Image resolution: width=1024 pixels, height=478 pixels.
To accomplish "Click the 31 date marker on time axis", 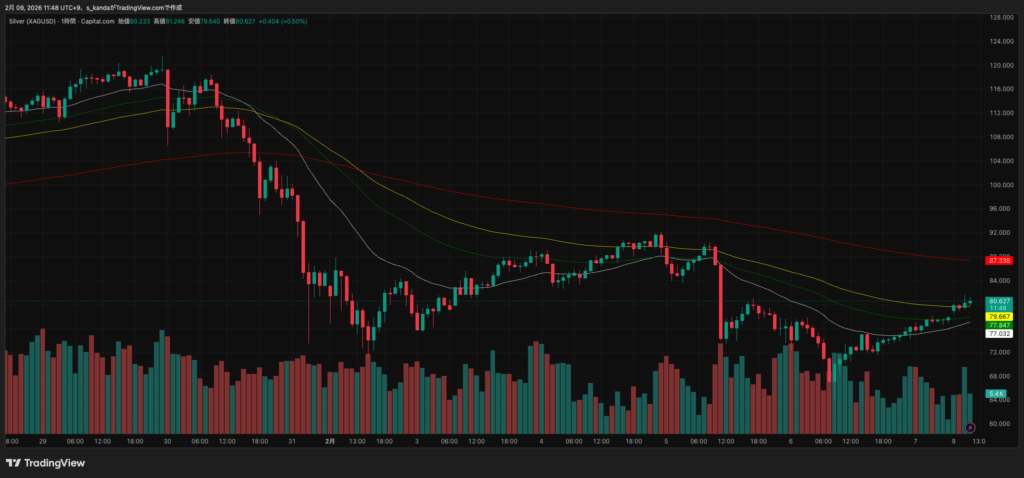I will pyautogui.click(x=291, y=441).
